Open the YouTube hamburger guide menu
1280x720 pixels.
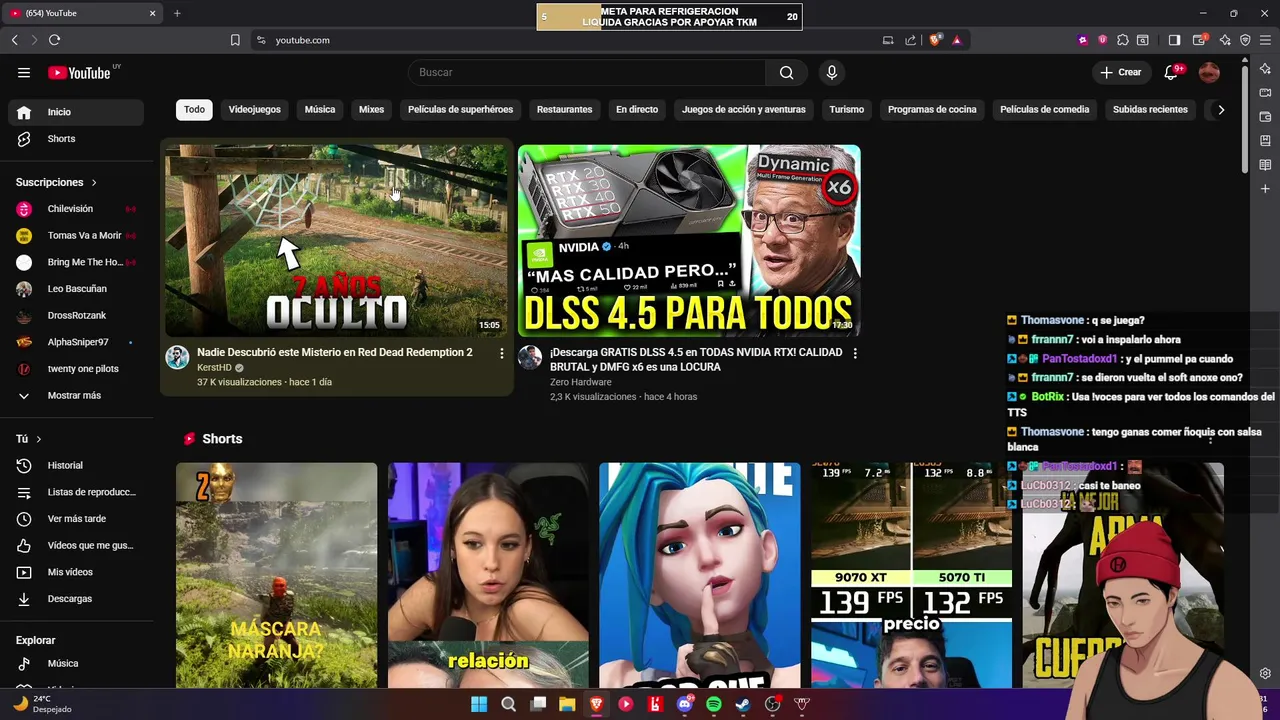(x=24, y=72)
